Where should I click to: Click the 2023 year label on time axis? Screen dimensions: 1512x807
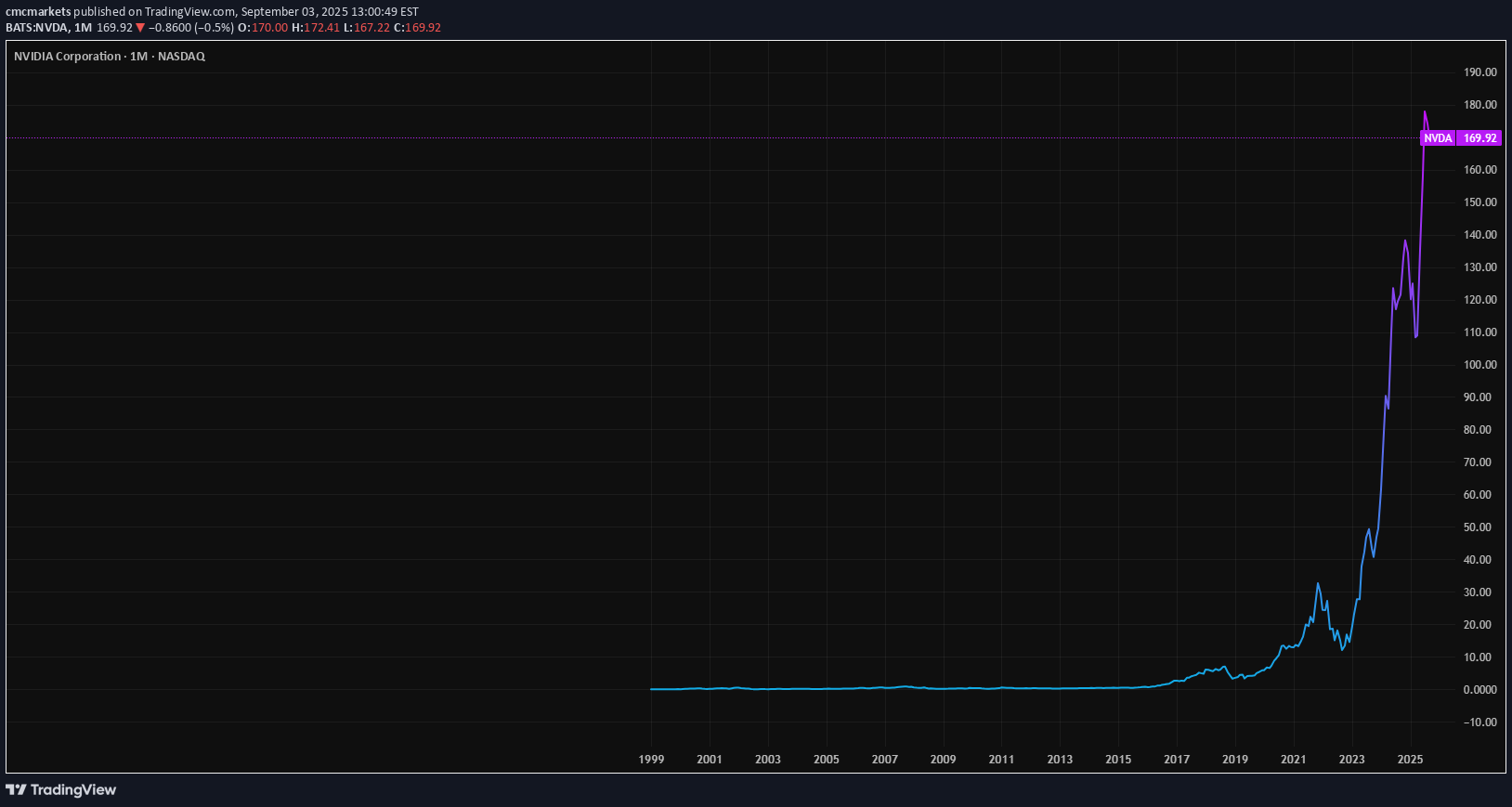(x=1352, y=760)
